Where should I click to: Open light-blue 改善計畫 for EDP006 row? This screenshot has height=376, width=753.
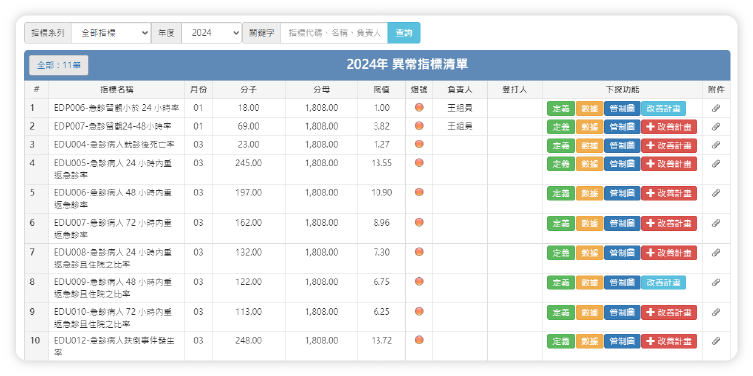point(663,109)
